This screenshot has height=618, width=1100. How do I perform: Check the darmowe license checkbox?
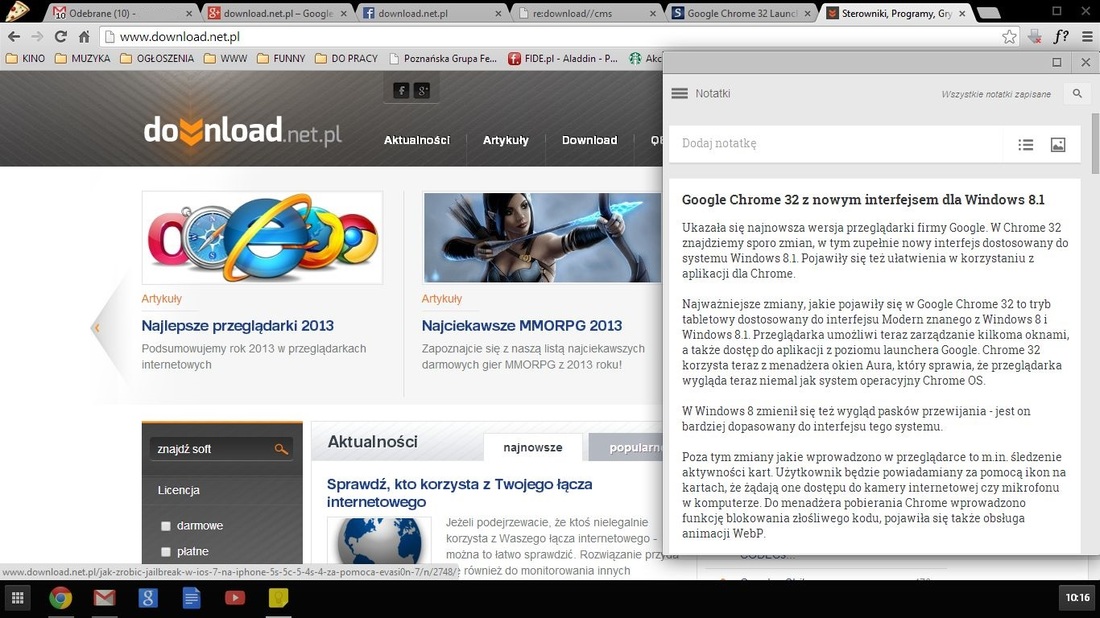(166, 526)
